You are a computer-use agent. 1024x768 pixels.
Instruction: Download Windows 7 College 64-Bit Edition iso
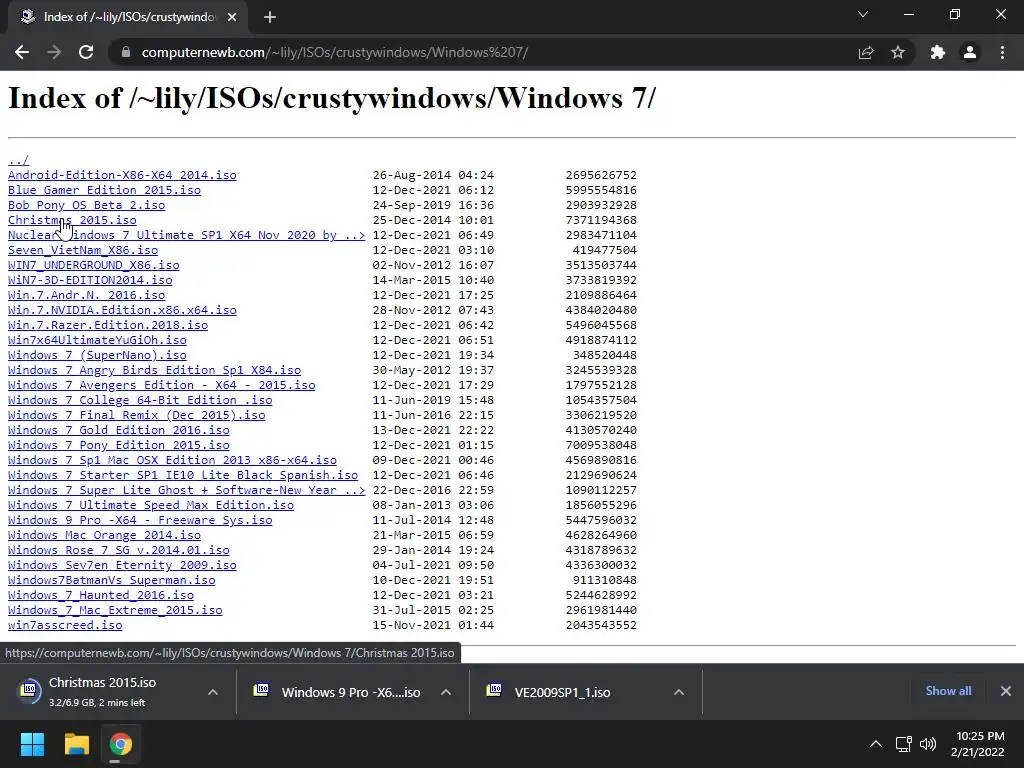[140, 400]
